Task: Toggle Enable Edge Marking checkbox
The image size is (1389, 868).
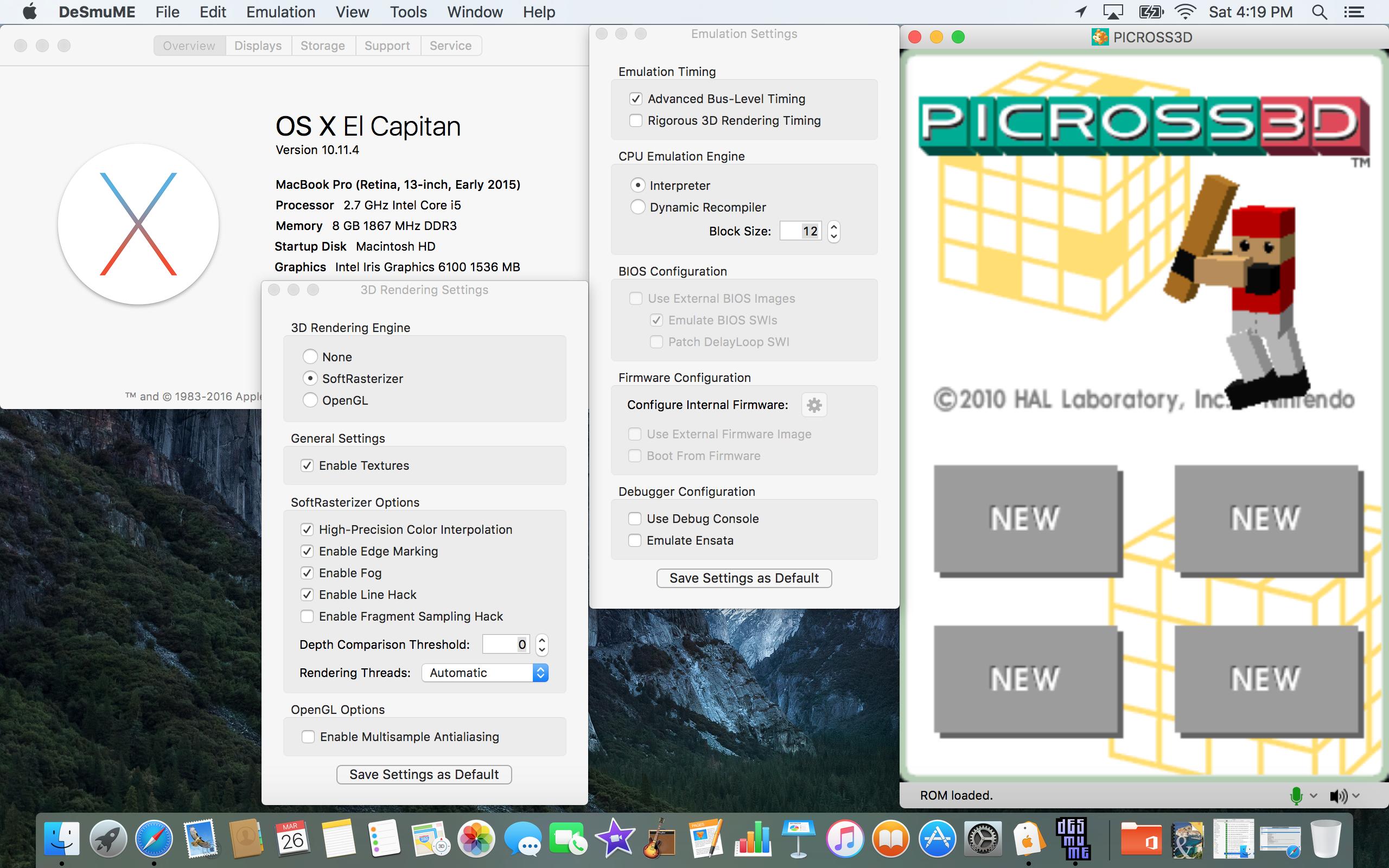Action: pyautogui.click(x=307, y=550)
